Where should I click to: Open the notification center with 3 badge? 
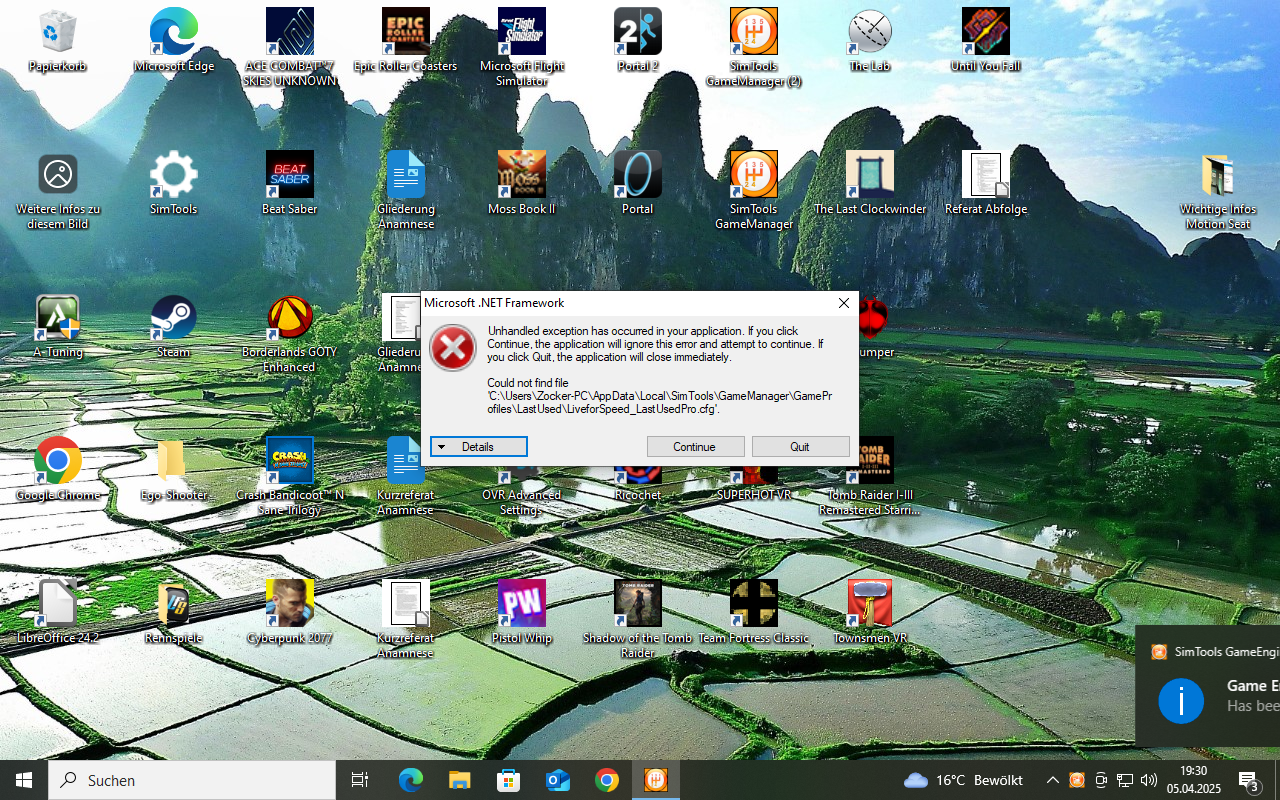pos(1250,780)
